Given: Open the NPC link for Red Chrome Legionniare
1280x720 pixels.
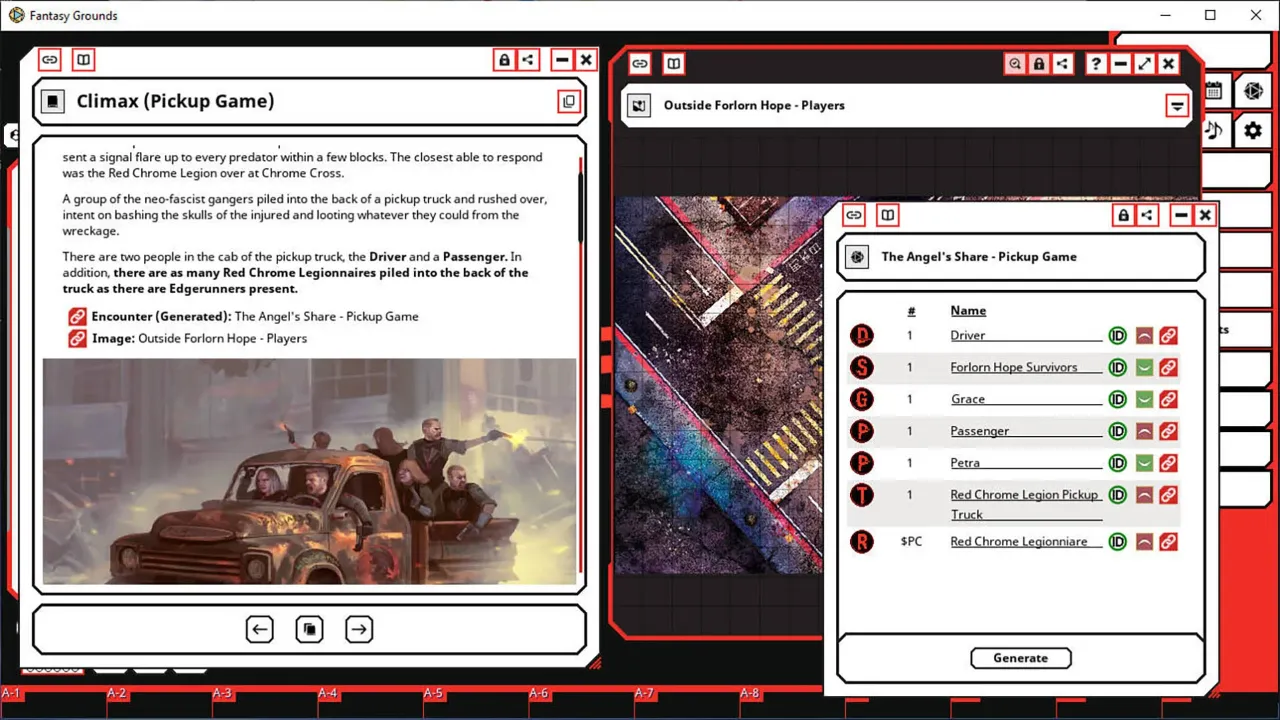Looking at the screenshot, I should click(x=1167, y=542).
